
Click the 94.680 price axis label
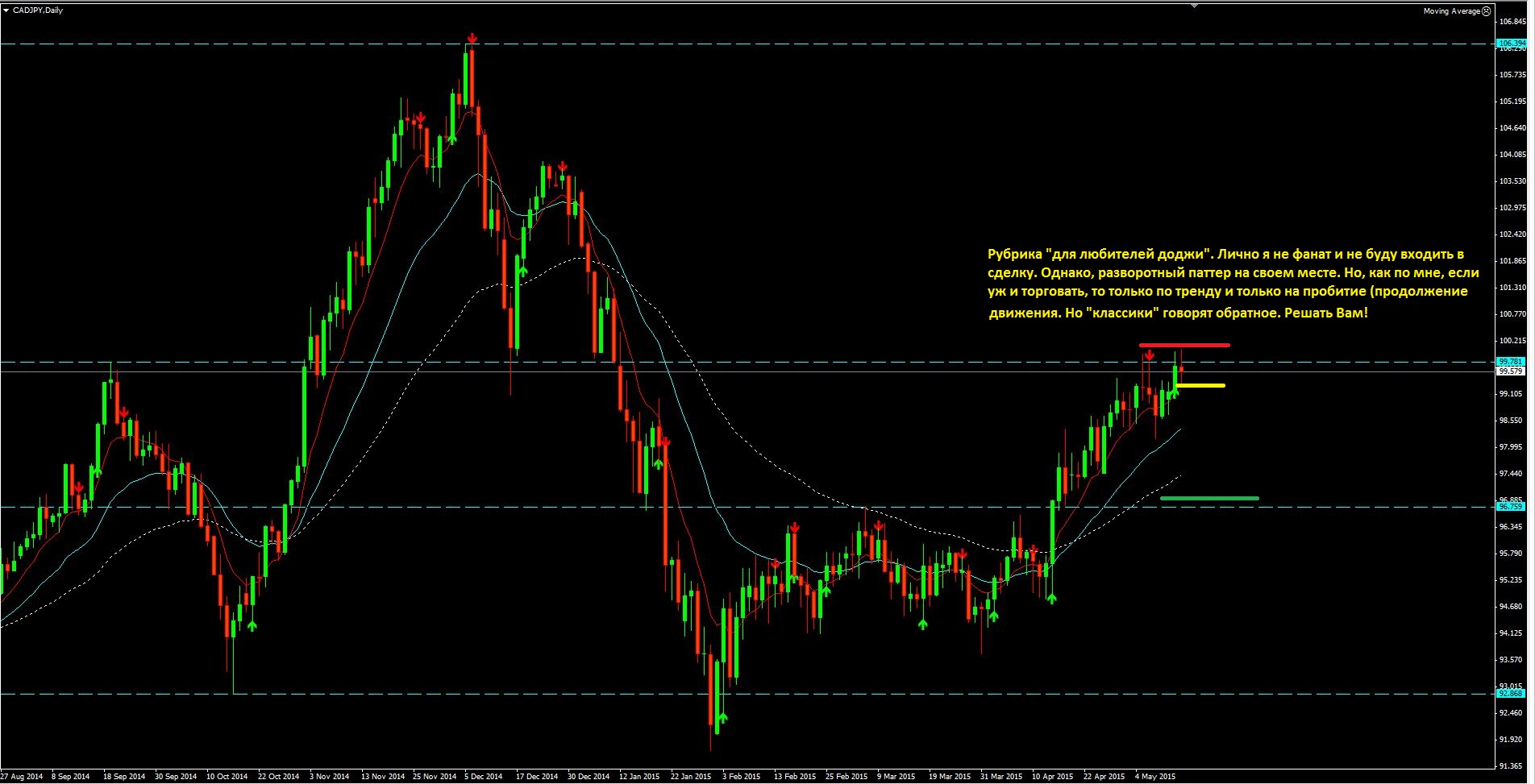(1512, 607)
